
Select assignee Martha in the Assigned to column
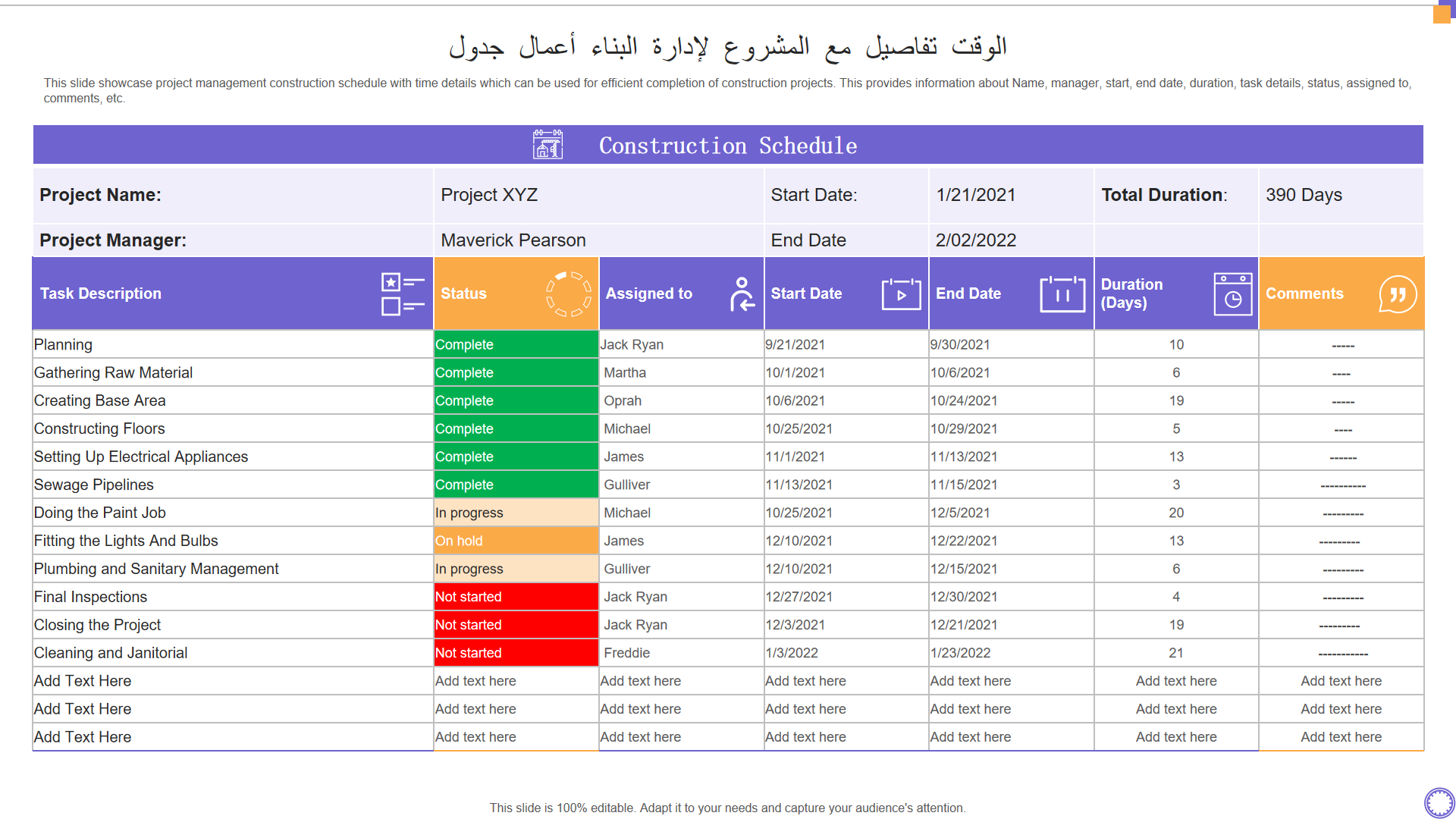(625, 372)
